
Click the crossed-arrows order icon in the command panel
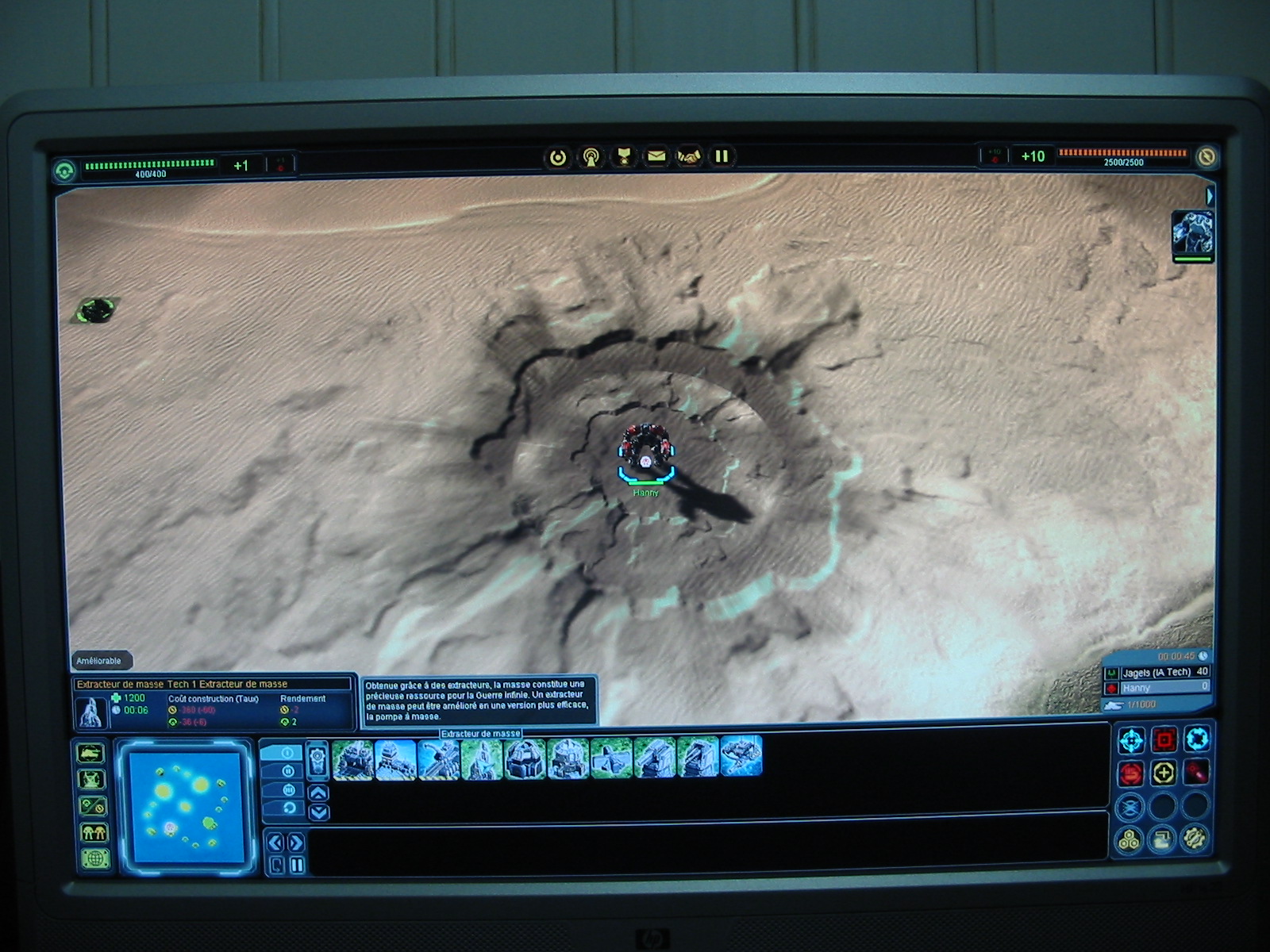point(1130,806)
